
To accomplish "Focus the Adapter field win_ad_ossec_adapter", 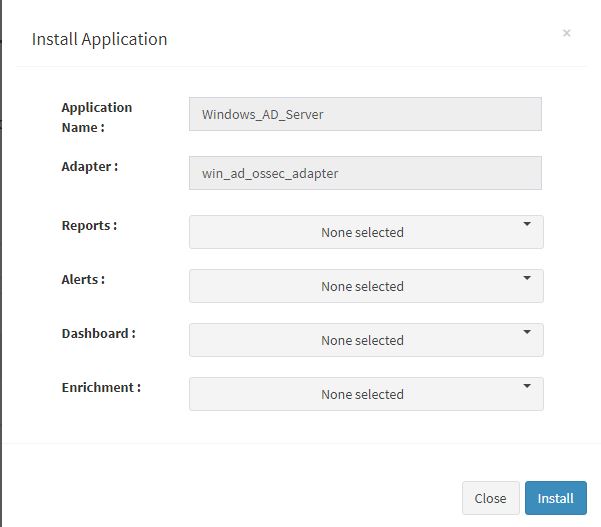I will (x=365, y=173).
